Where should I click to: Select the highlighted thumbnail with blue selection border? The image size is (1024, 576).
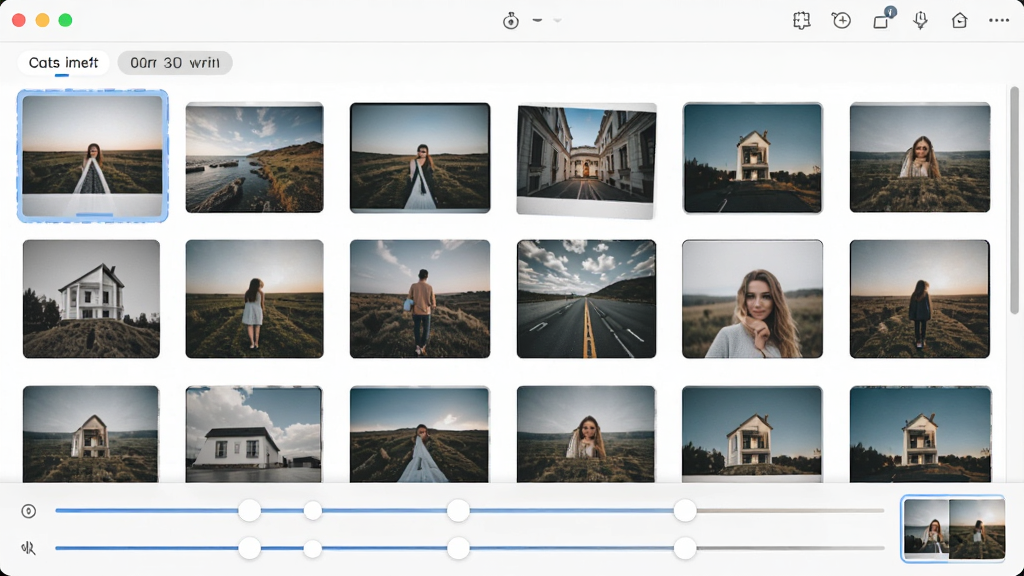[x=92, y=156]
